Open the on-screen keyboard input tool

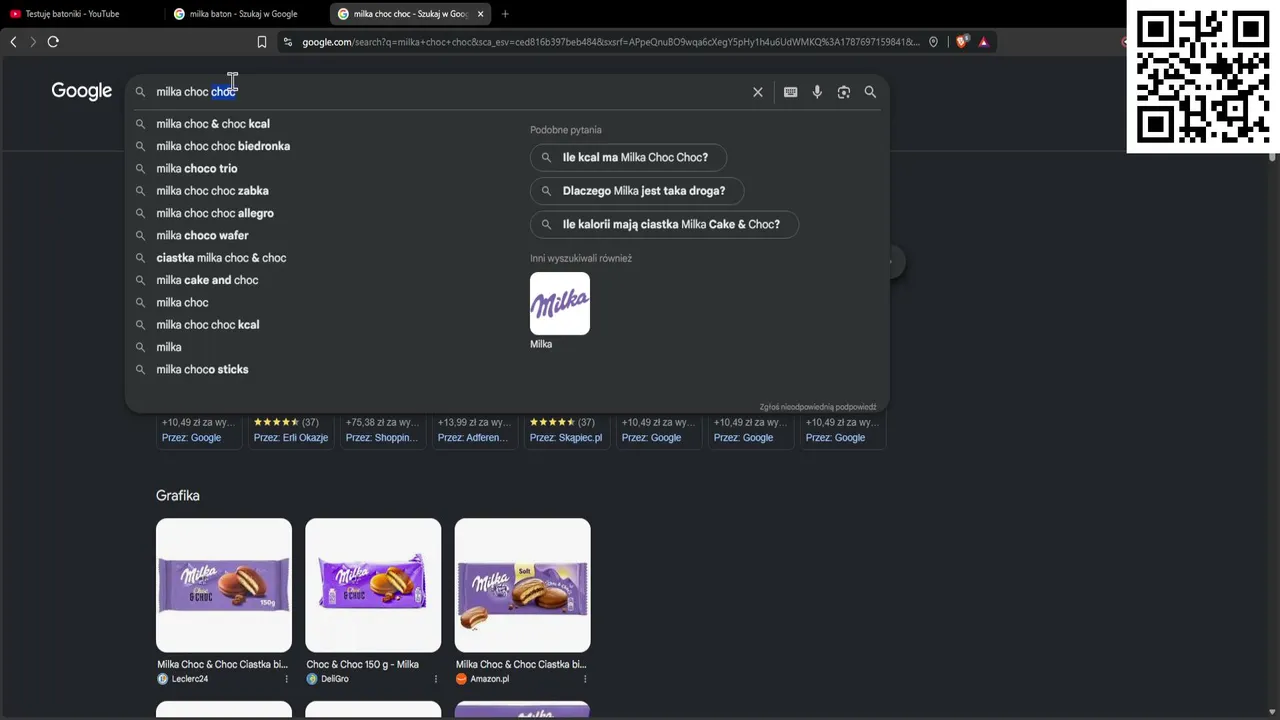tap(790, 92)
